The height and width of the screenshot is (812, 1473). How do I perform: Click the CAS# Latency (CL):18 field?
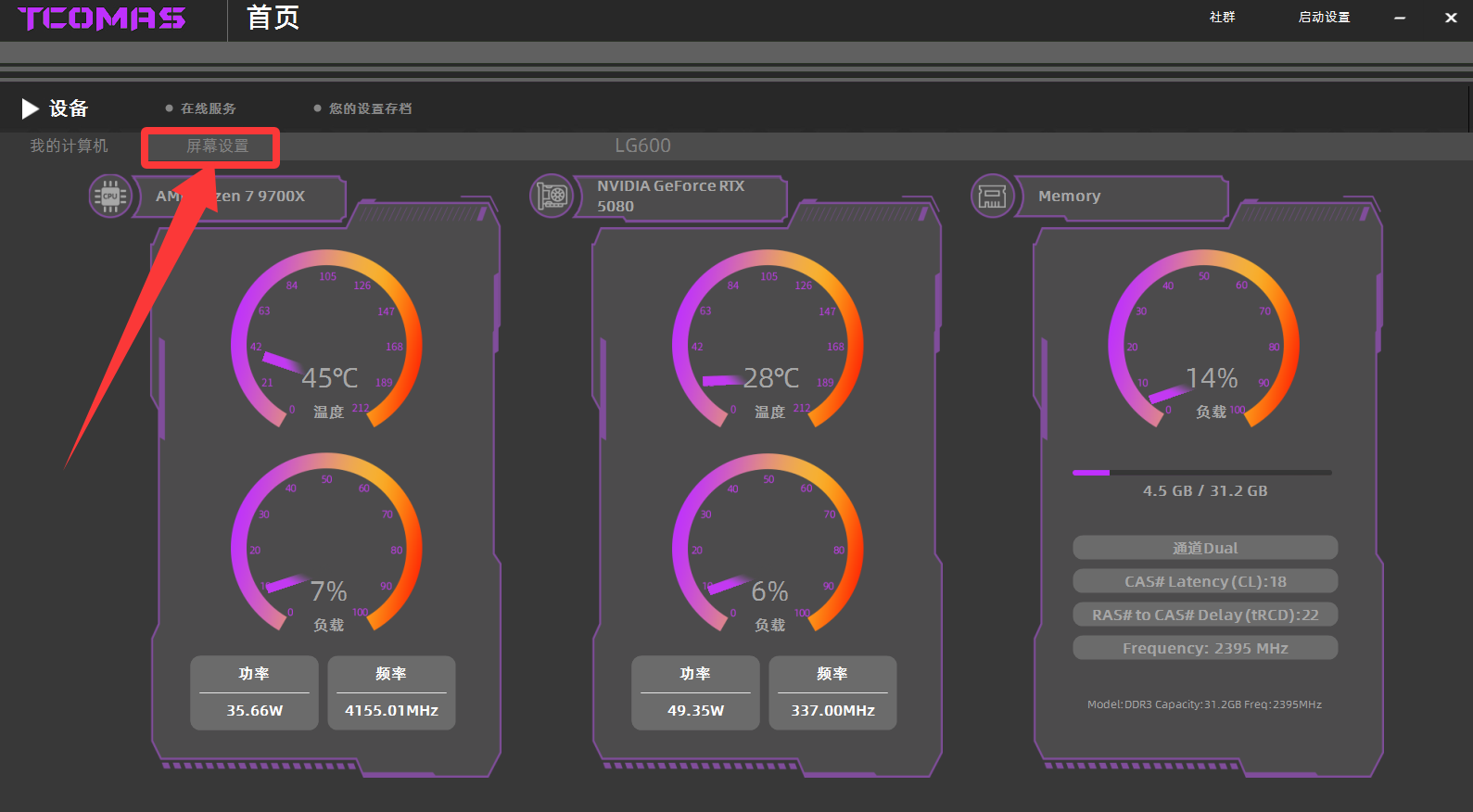tap(1205, 581)
